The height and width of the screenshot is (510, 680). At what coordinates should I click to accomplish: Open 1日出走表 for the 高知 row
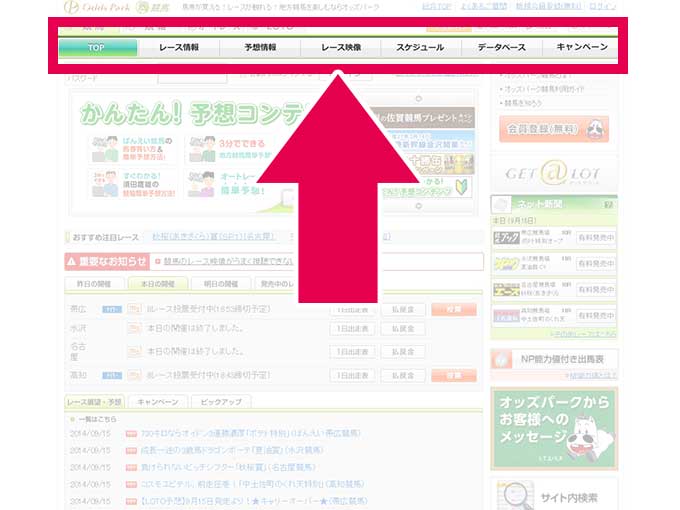[x=353, y=375]
